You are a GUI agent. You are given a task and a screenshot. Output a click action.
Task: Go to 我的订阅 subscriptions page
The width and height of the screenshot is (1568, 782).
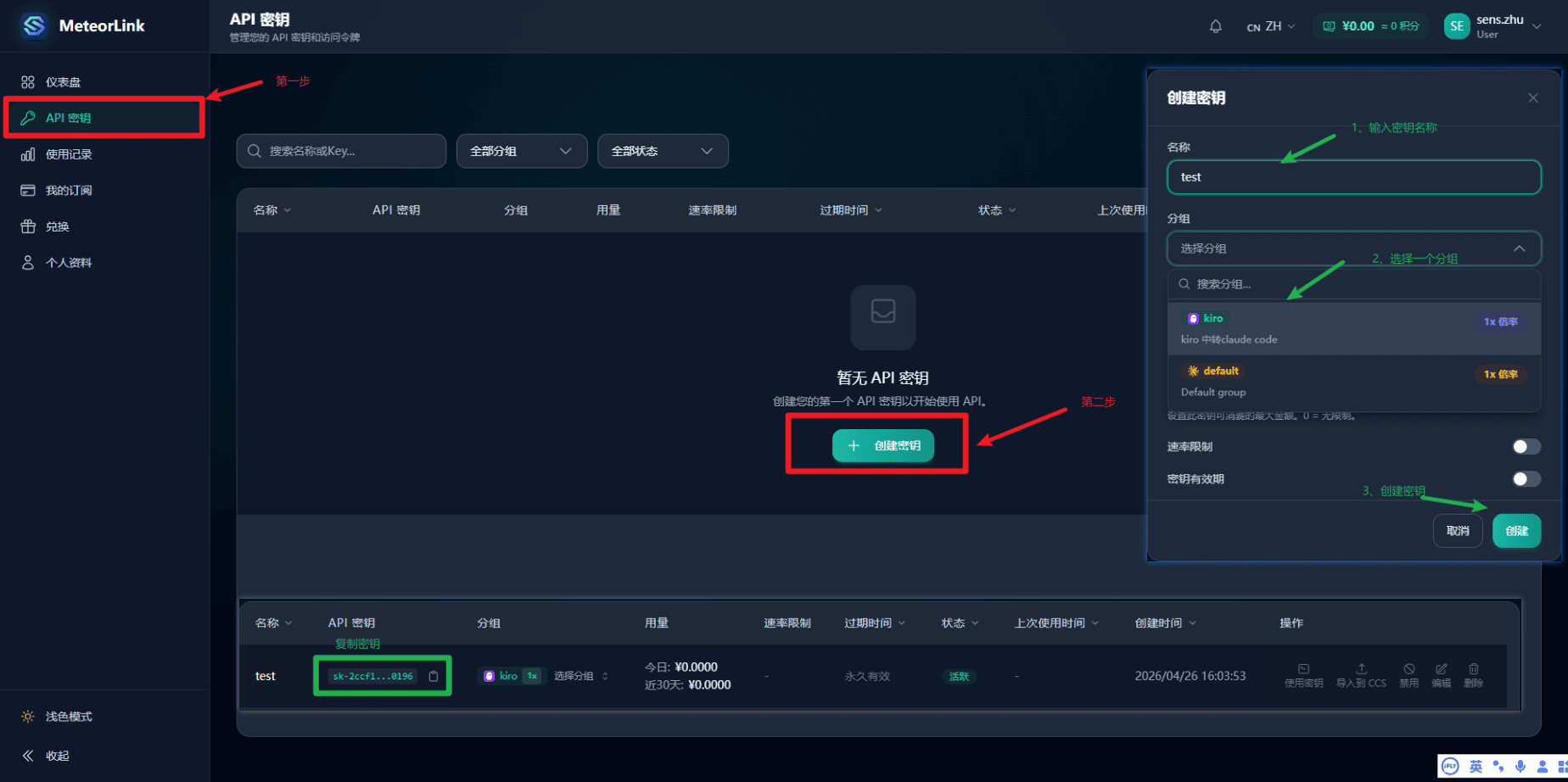(x=104, y=190)
